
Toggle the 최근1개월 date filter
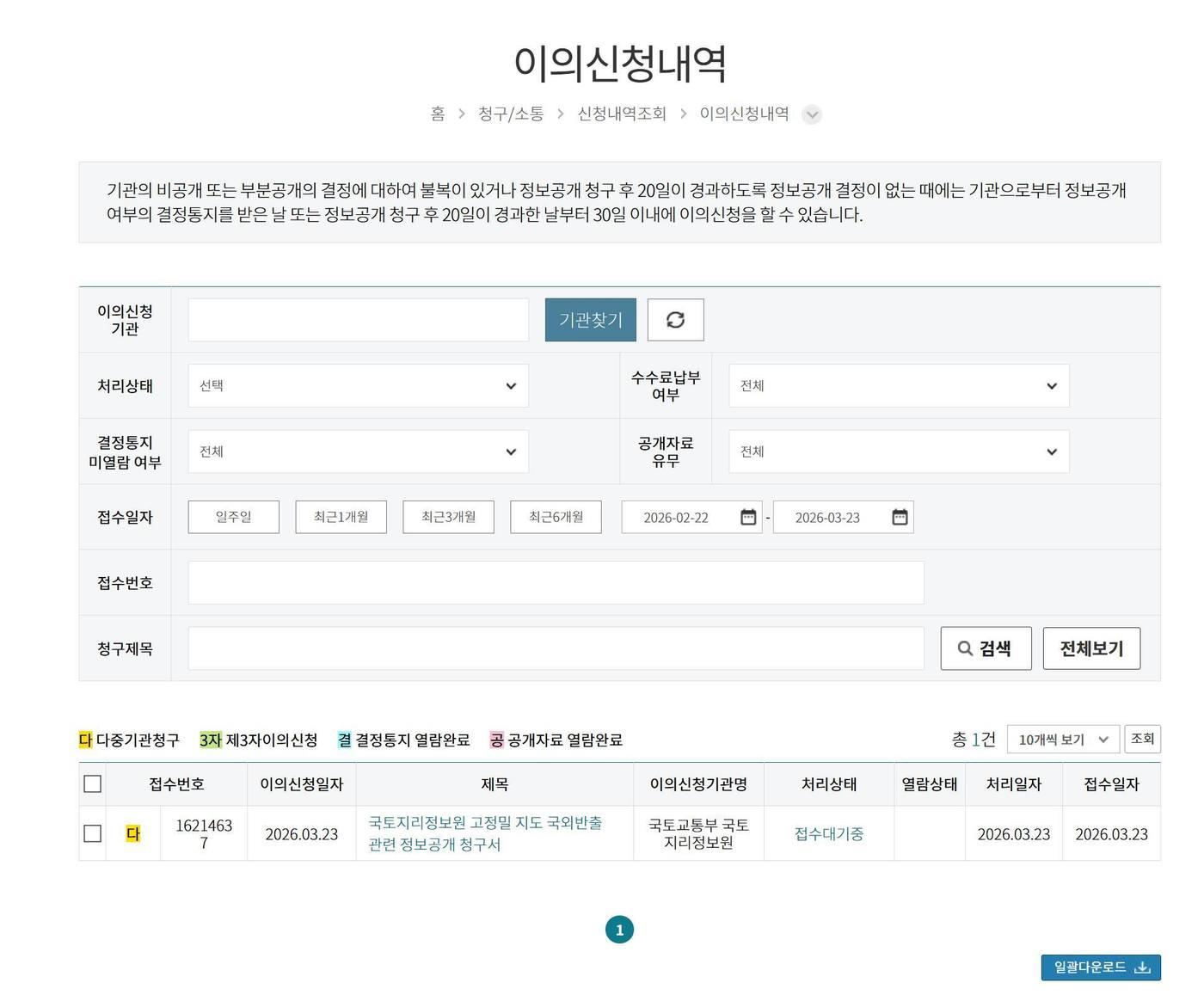(x=341, y=517)
